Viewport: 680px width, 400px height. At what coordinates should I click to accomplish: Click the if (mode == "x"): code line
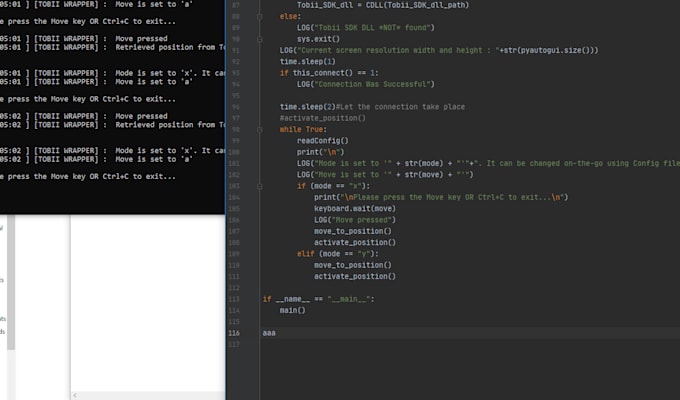click(x=333, y=186)
